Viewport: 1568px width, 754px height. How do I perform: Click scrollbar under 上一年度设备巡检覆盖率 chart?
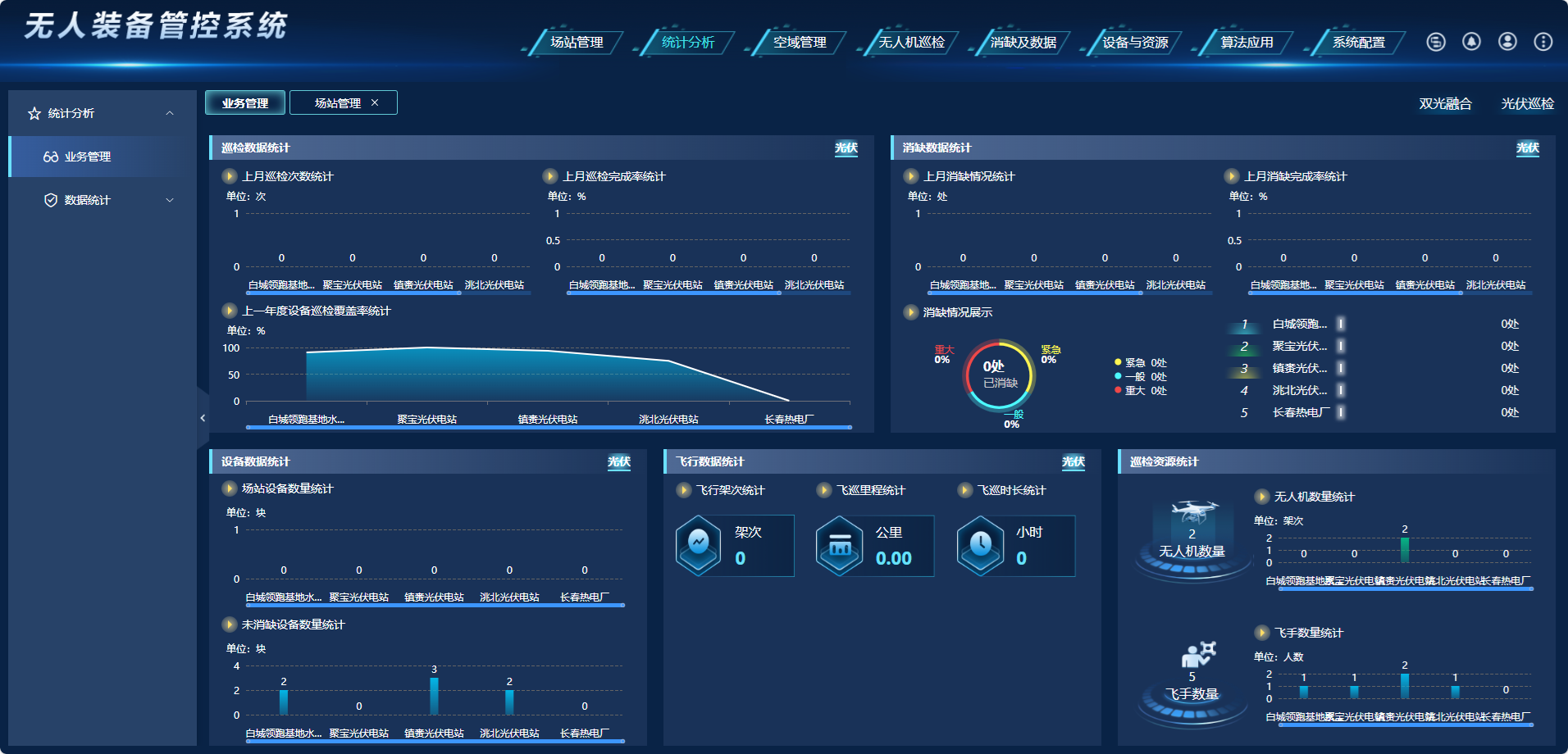click(549, 427)
